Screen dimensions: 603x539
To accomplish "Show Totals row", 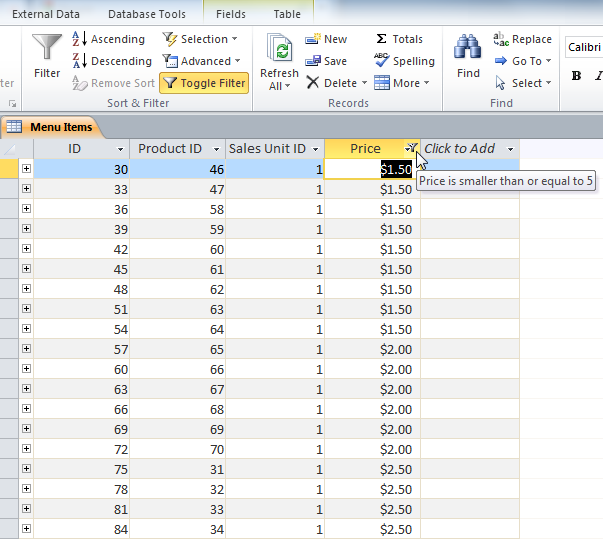I will click(x=399, y=39).
